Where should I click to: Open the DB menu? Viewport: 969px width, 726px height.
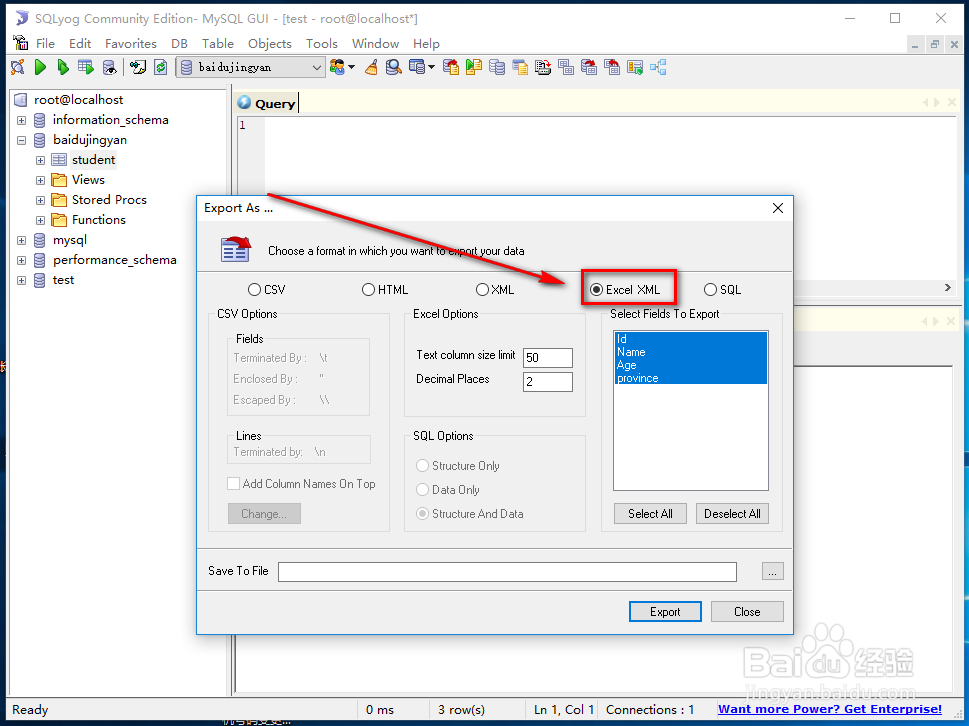point(179,43)
